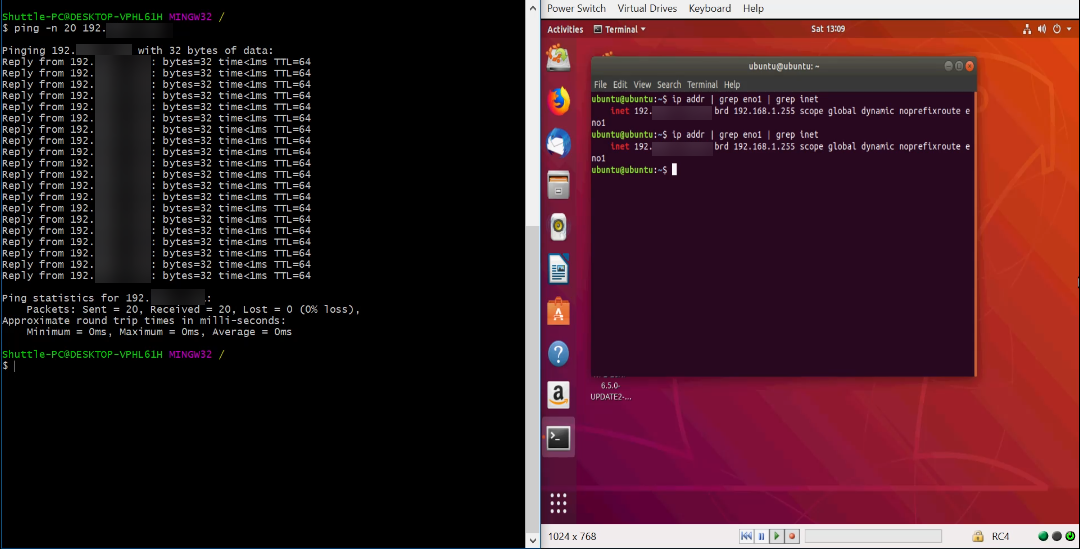Select the Terminal icon in the dock
This screenshot has height=549, width=1080.
(559, 437)
